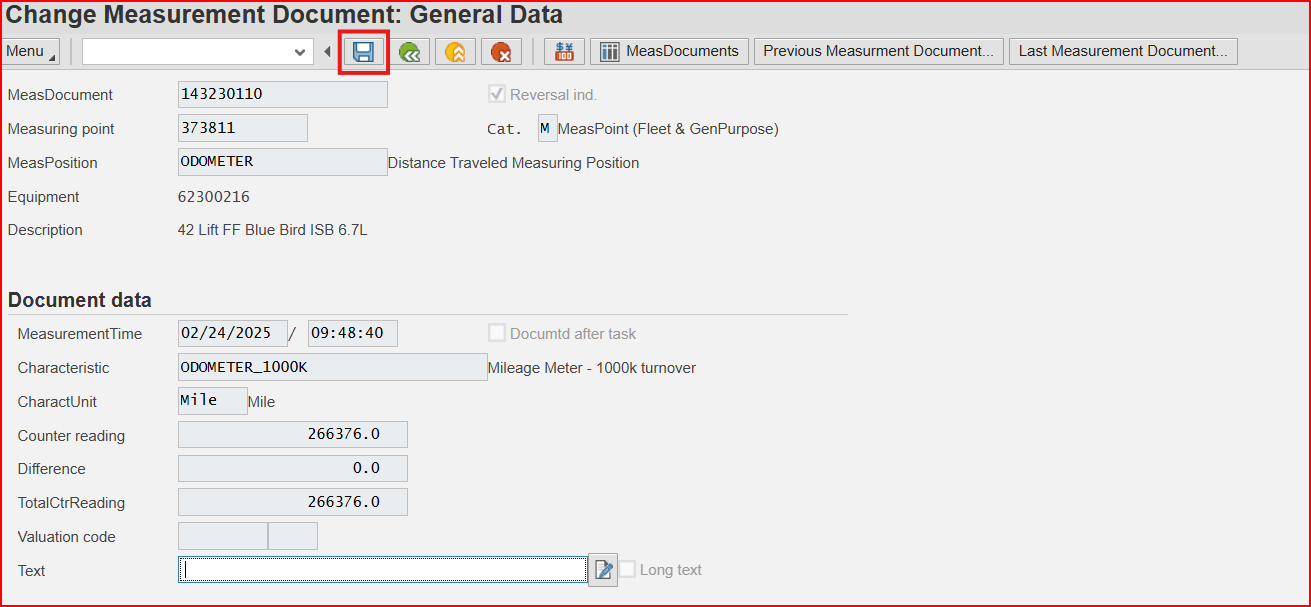The image size is (1311, 607).
Task: Click into the Text input field
Action: pyautogui.click(x=382, y=569)
